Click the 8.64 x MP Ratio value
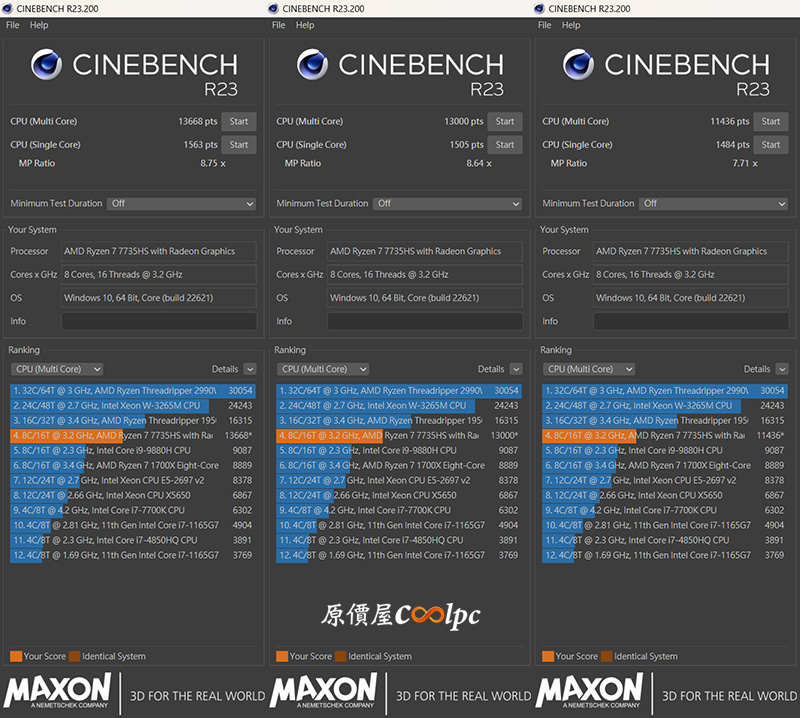Screen dimensions: 800x718 [x=479, y=163]
